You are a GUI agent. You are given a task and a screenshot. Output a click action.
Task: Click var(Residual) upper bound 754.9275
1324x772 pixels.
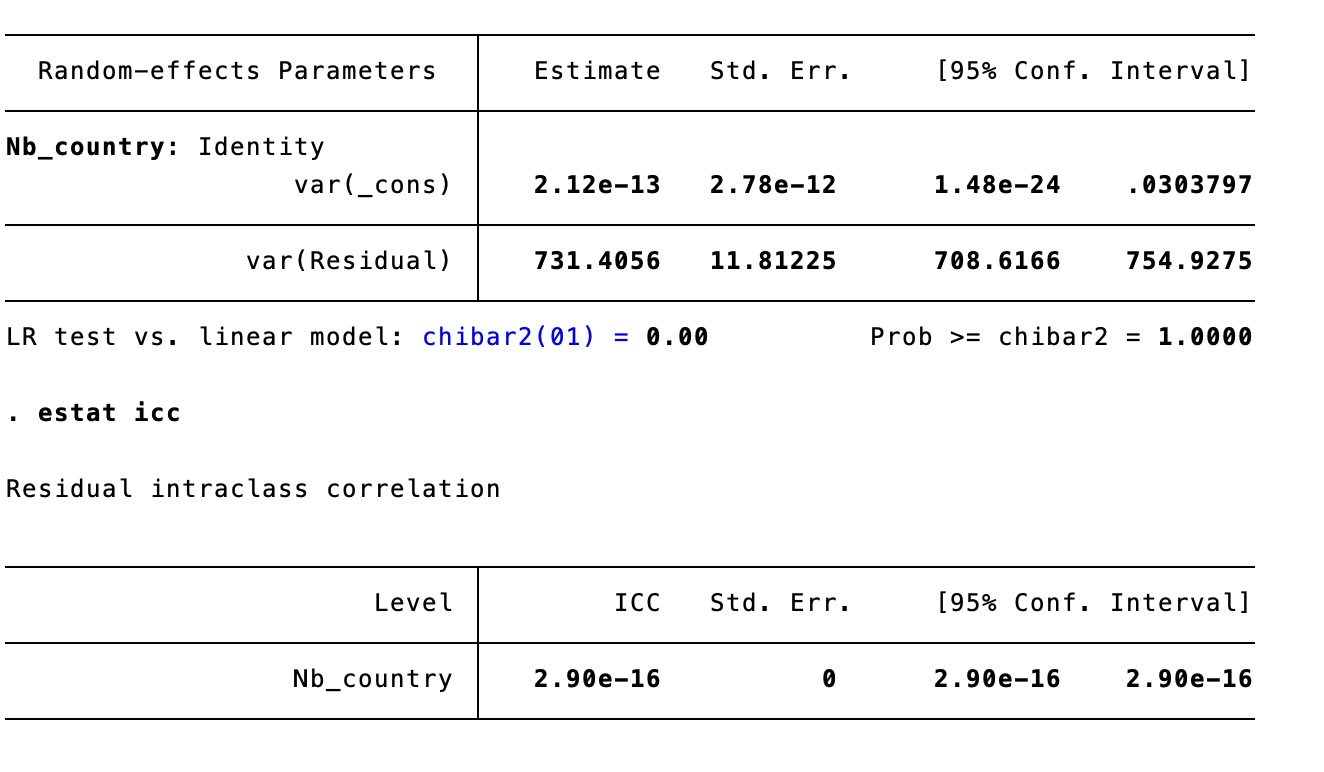pyautogui.click(x=1189, y=261)
